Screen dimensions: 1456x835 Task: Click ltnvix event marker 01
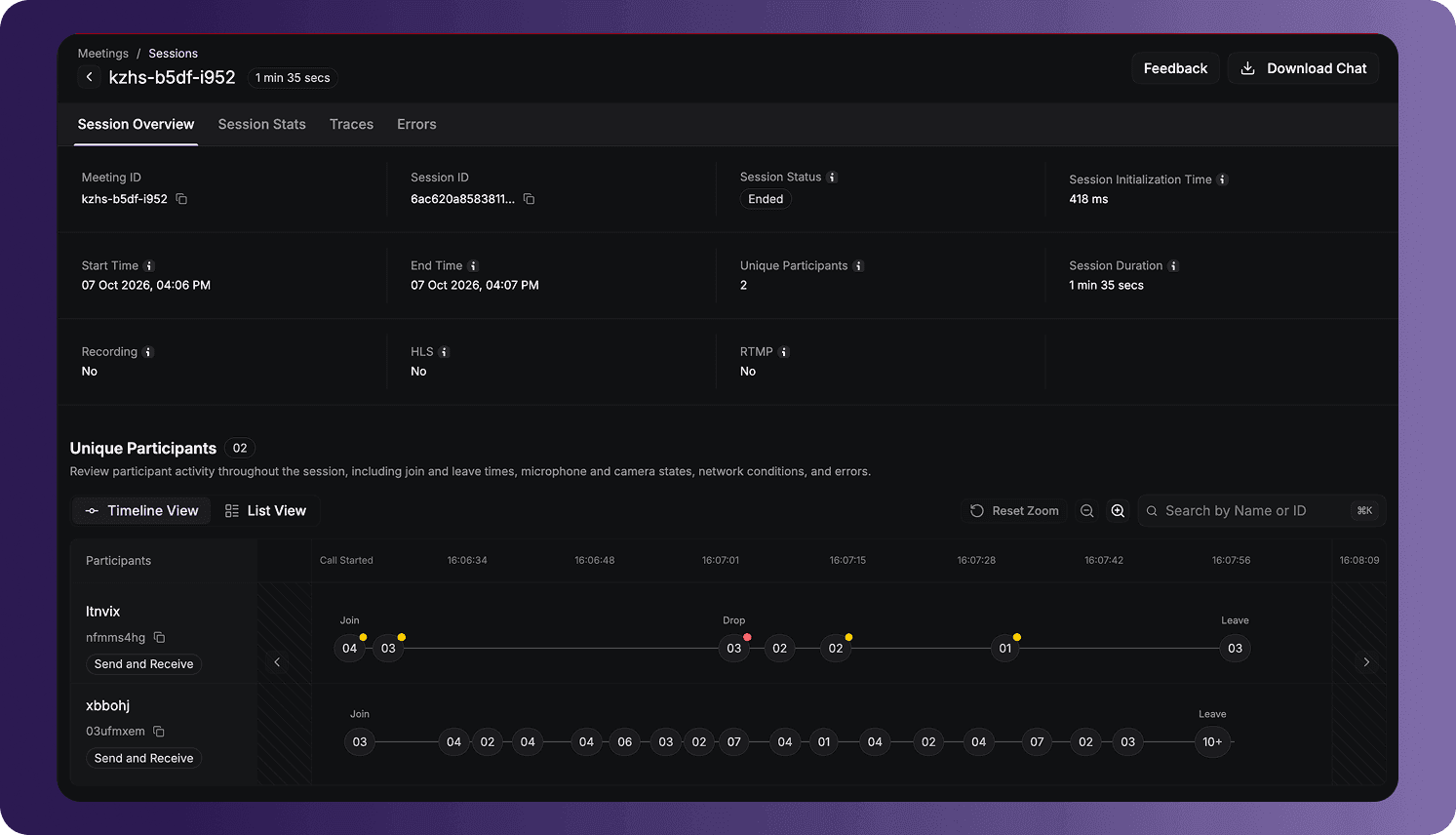[1005, 649]
